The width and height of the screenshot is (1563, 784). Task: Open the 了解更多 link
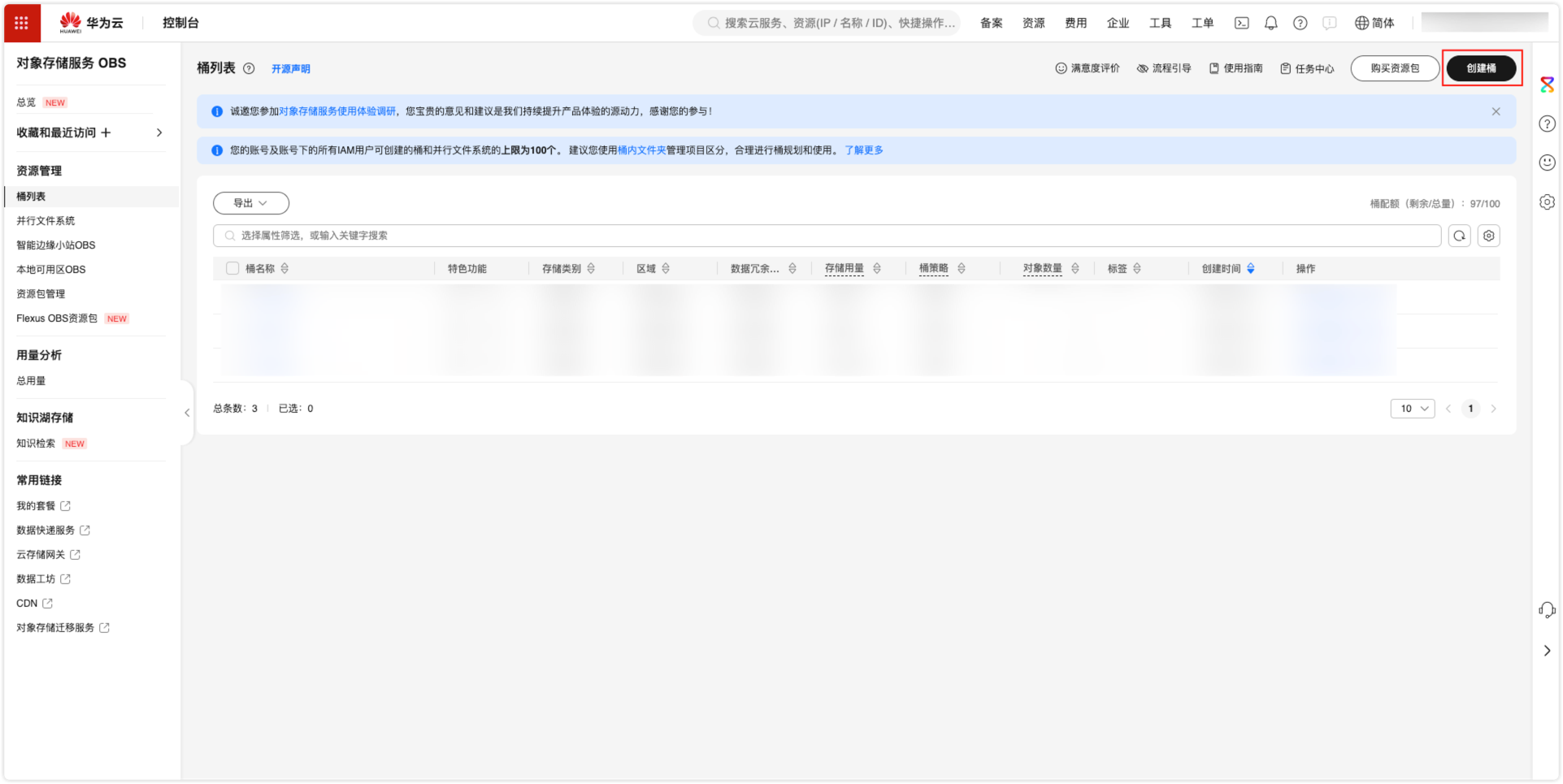point(863,150)
